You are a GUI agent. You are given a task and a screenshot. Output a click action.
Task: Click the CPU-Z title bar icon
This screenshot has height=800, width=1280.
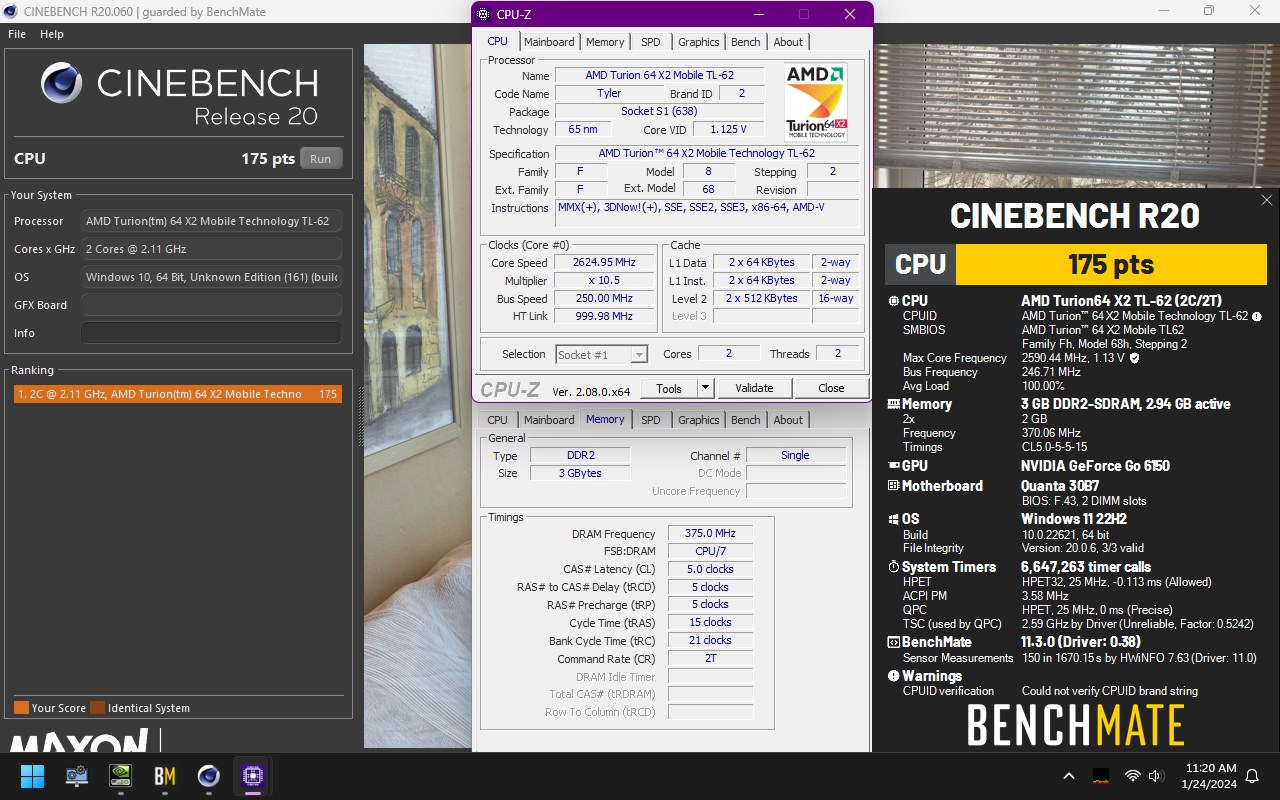coord(483,14)
